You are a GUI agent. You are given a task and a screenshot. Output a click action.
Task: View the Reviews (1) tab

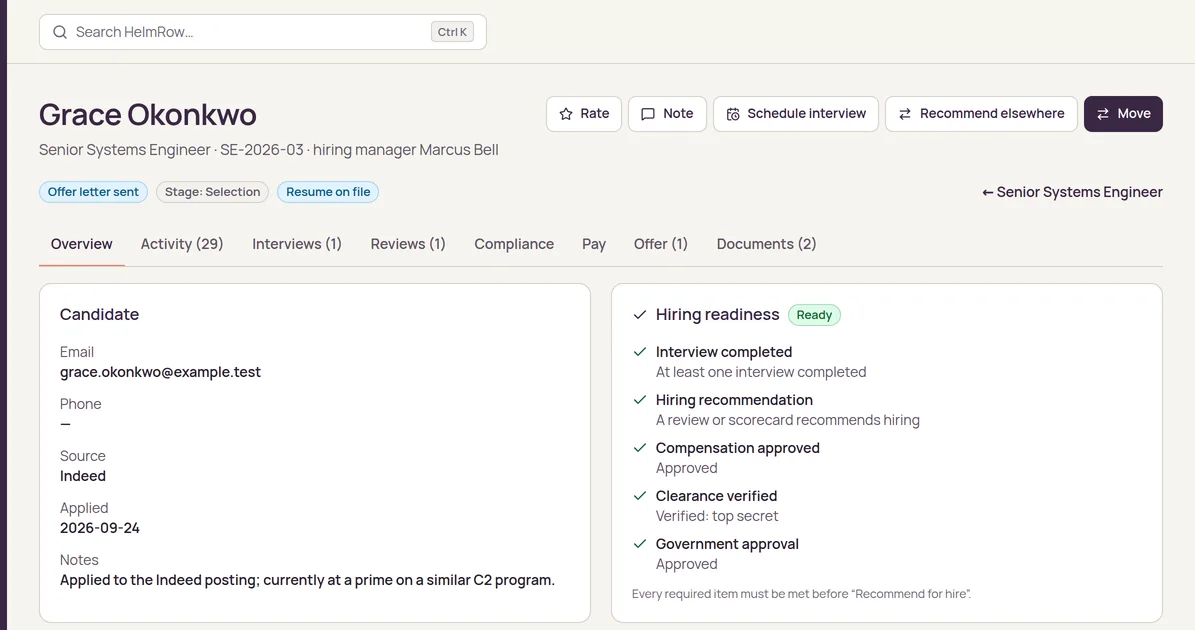[x=408, y=244]
